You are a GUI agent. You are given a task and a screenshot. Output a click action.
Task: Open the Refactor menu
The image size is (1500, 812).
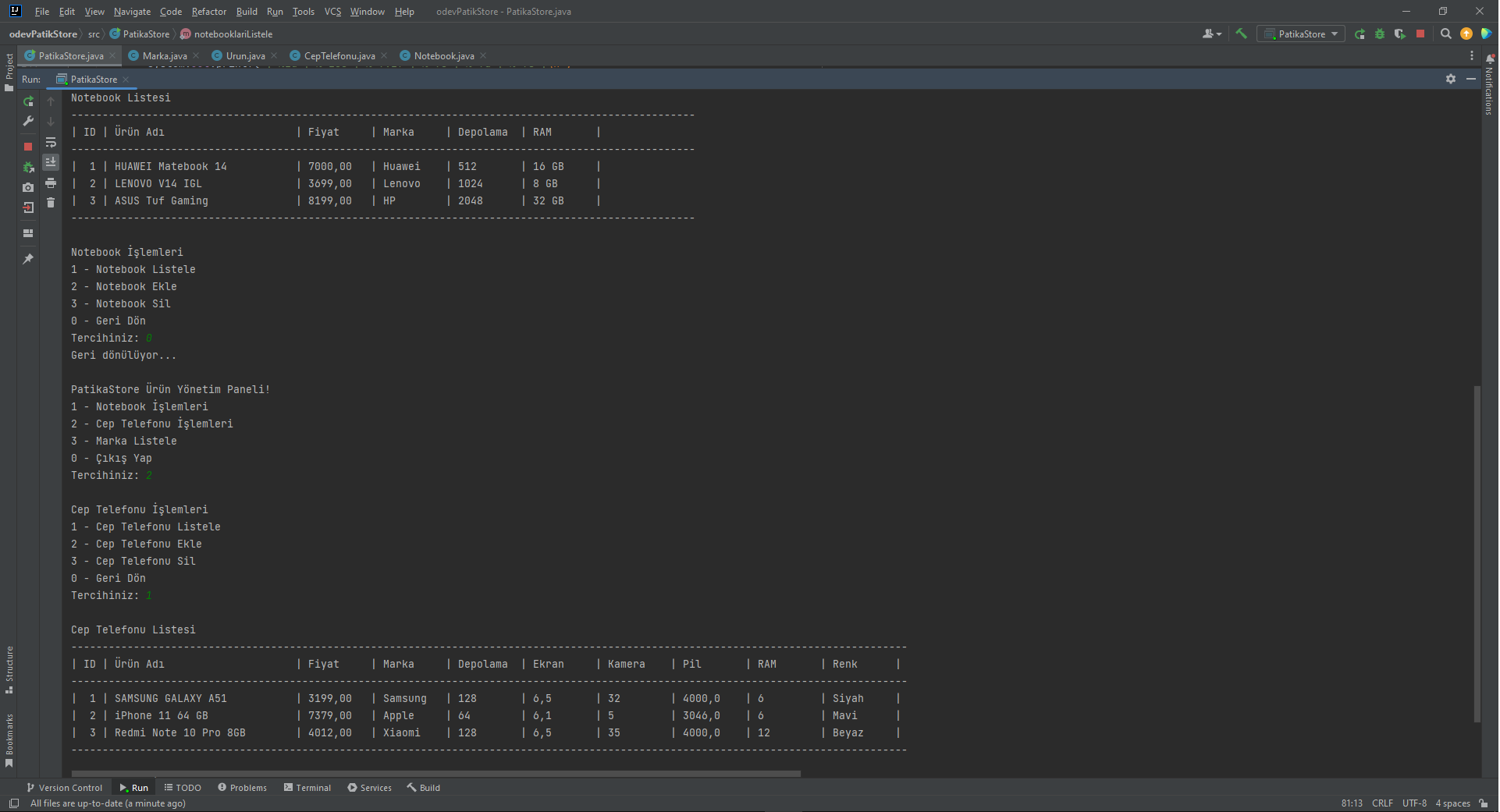(209, 12)
